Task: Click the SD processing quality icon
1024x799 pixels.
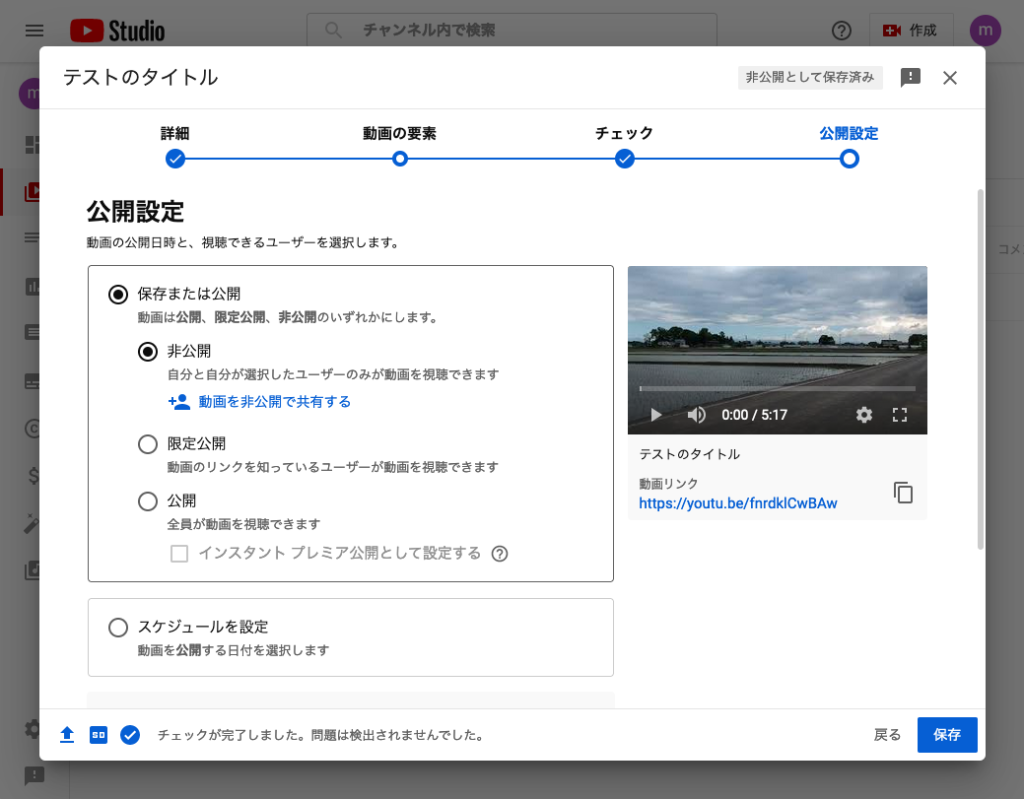Action: 98,735
